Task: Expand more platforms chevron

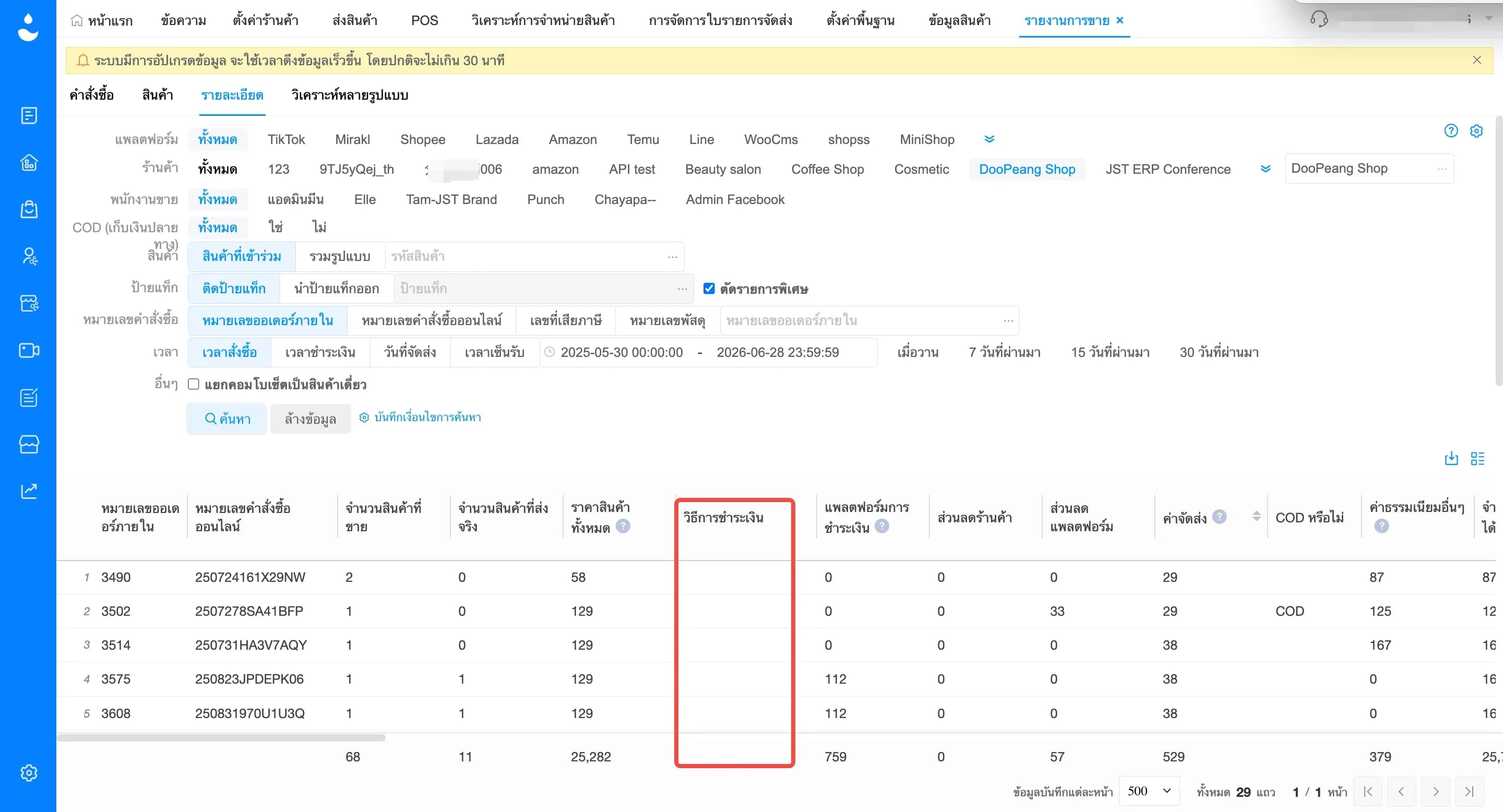Action: click(x=989, y=139)
